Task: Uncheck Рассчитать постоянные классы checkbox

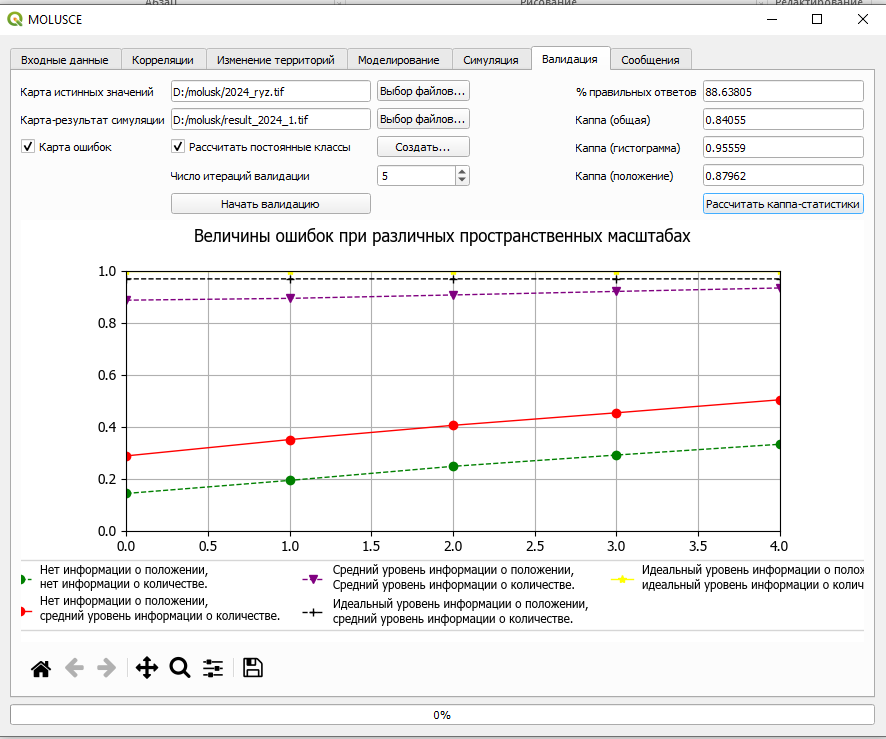Action: click(177, 147)
